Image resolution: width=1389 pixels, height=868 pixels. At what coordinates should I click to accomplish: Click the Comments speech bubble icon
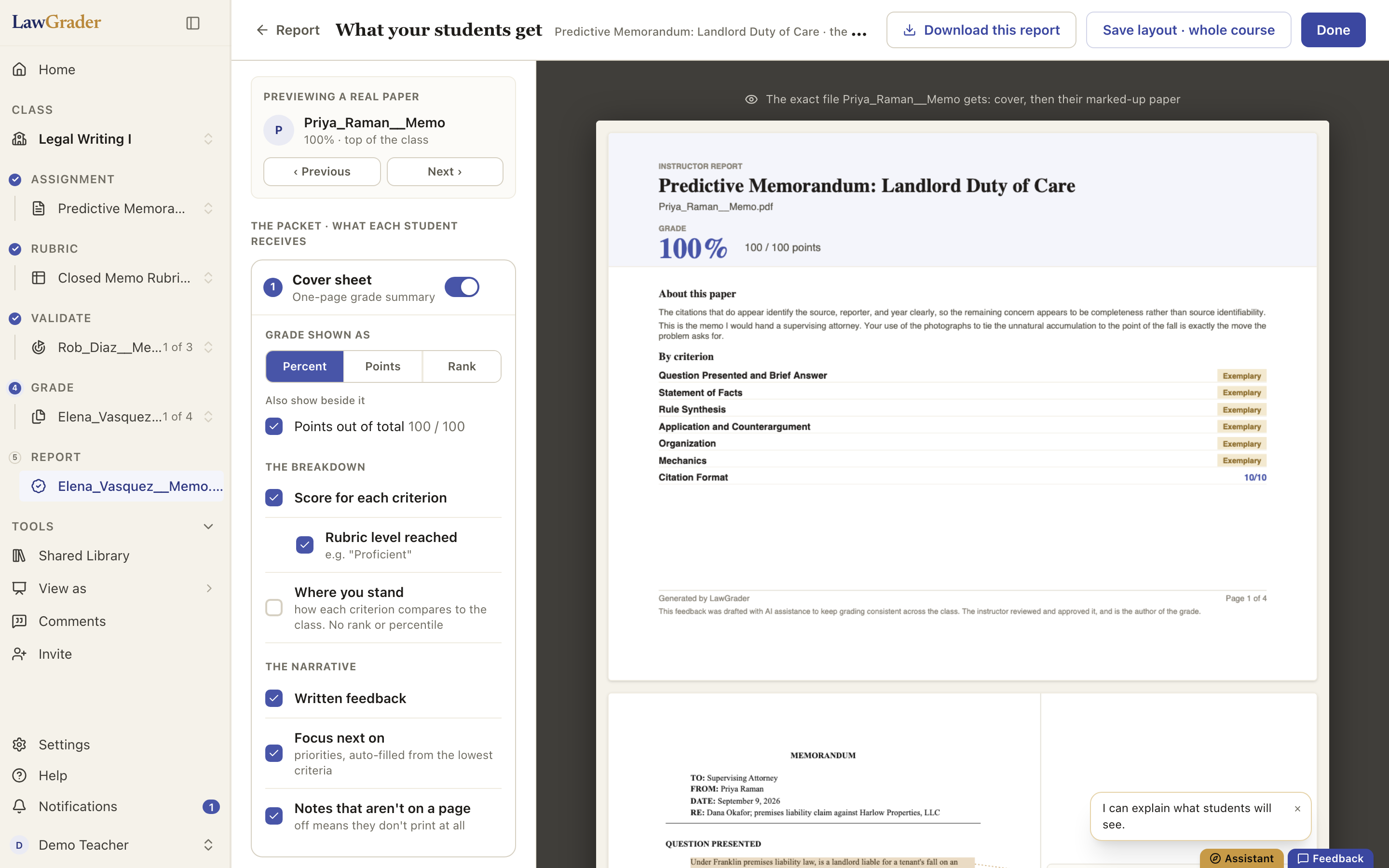(19, 621)
